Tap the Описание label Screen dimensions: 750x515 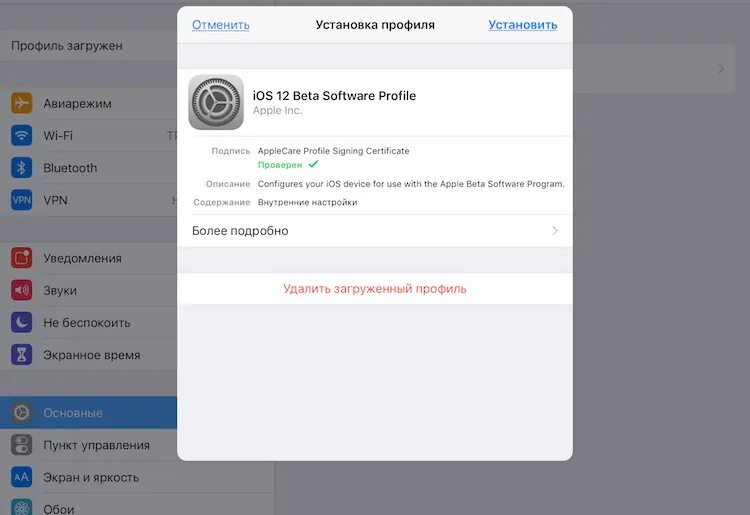228,184
